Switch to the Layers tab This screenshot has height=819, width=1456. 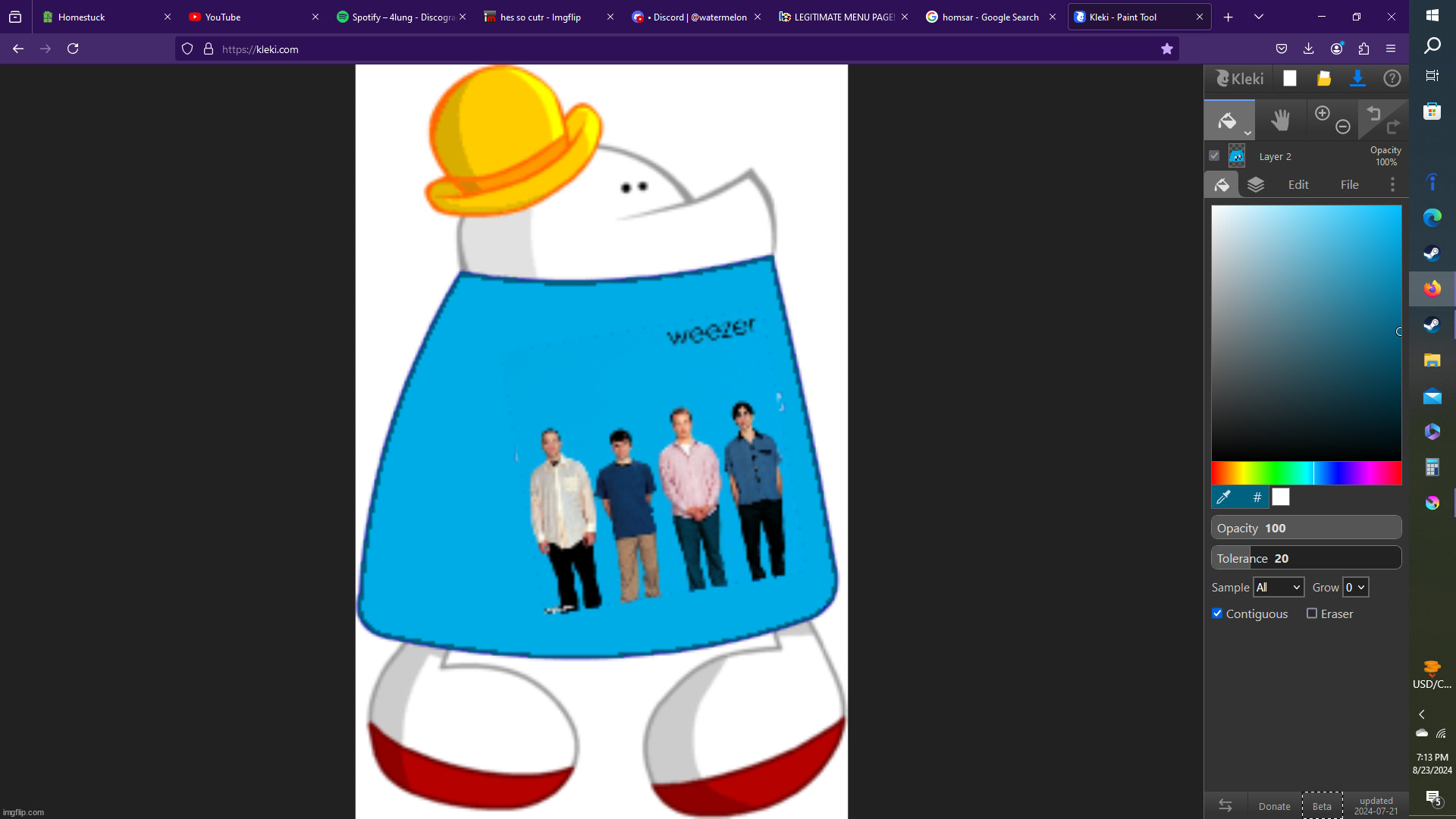click(x=1256, y=184)
